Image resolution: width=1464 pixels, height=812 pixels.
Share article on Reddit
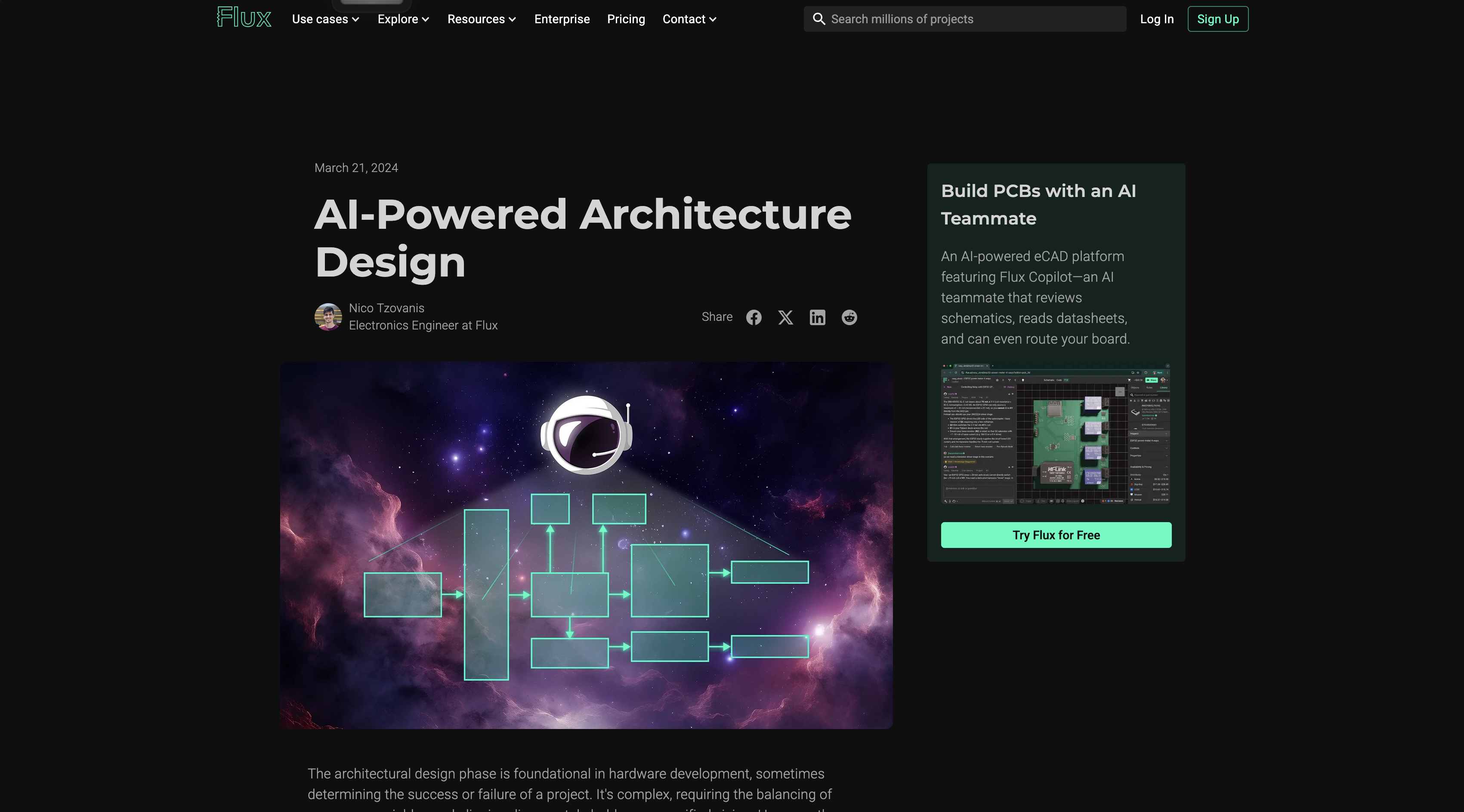coord(849,317)
